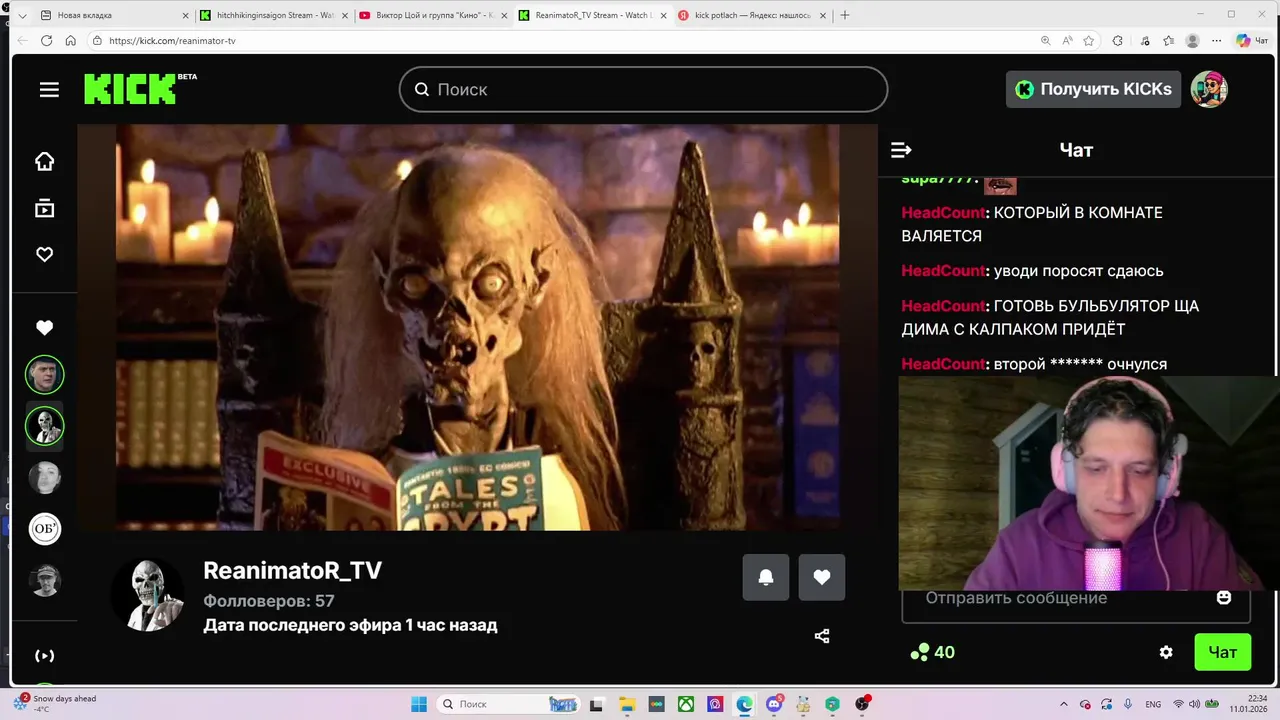Go back with browser back arrow
The width and height of the screenshot is (1280, 720).
click(22, 41)
